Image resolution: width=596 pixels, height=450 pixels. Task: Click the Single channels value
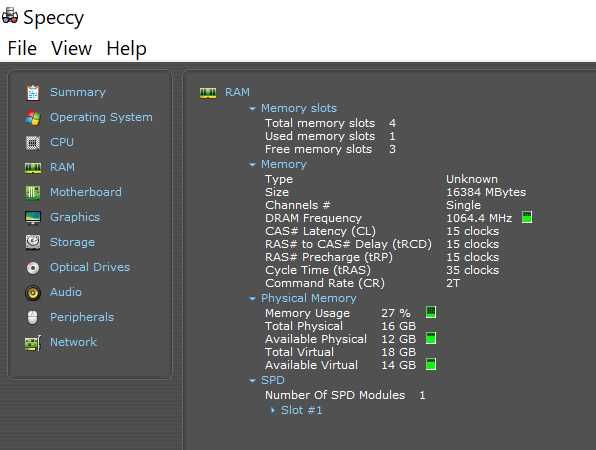click(463, 206)
